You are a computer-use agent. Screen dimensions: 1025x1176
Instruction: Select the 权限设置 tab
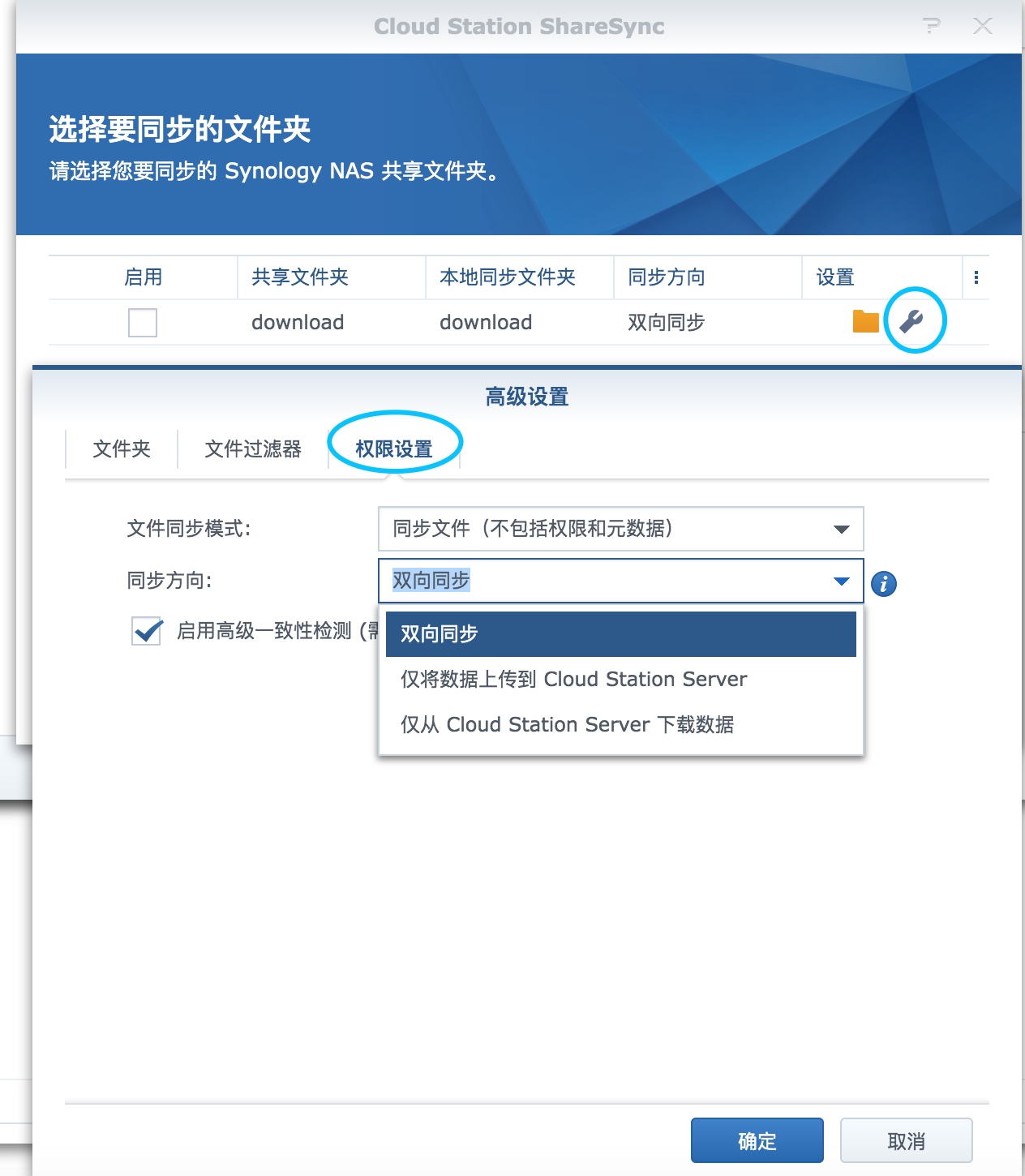[x=394, y=449]
